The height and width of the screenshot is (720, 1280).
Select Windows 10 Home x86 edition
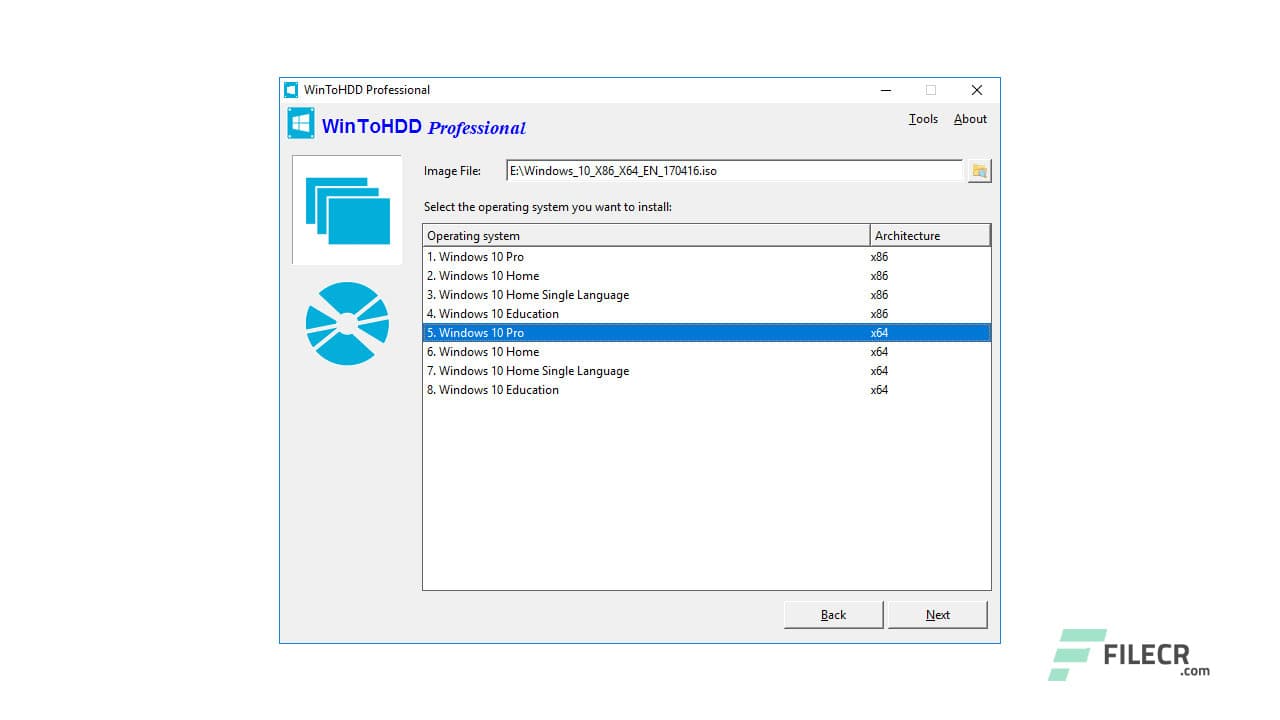click(x=600, y=275)
